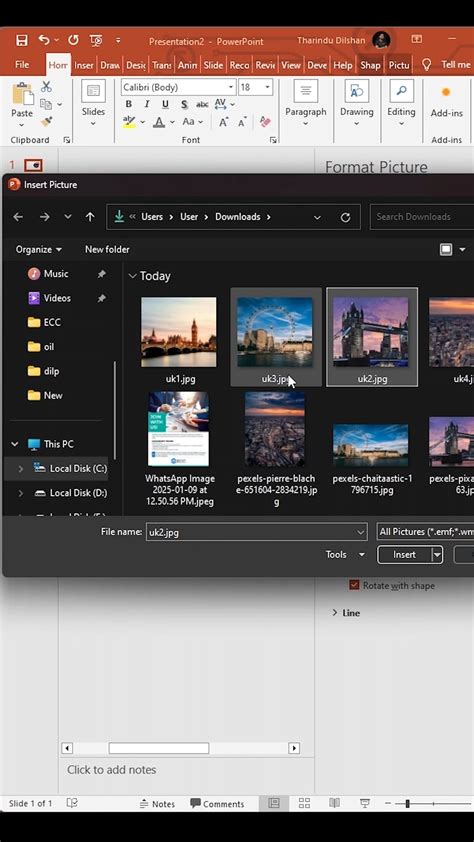The image size is (474, 842).
Task: Click the Paste clipboard icon
Action: pos(22,94)
